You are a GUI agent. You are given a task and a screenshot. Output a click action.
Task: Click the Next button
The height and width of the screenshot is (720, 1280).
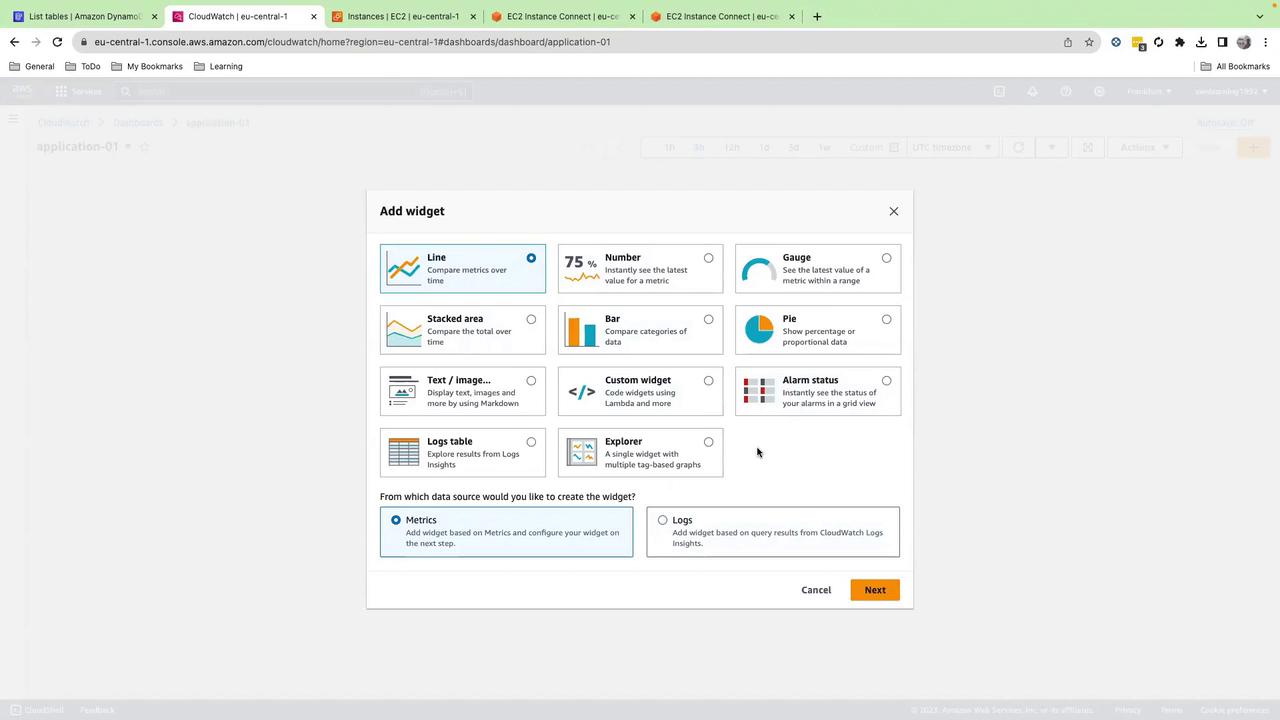pos(875,590)
